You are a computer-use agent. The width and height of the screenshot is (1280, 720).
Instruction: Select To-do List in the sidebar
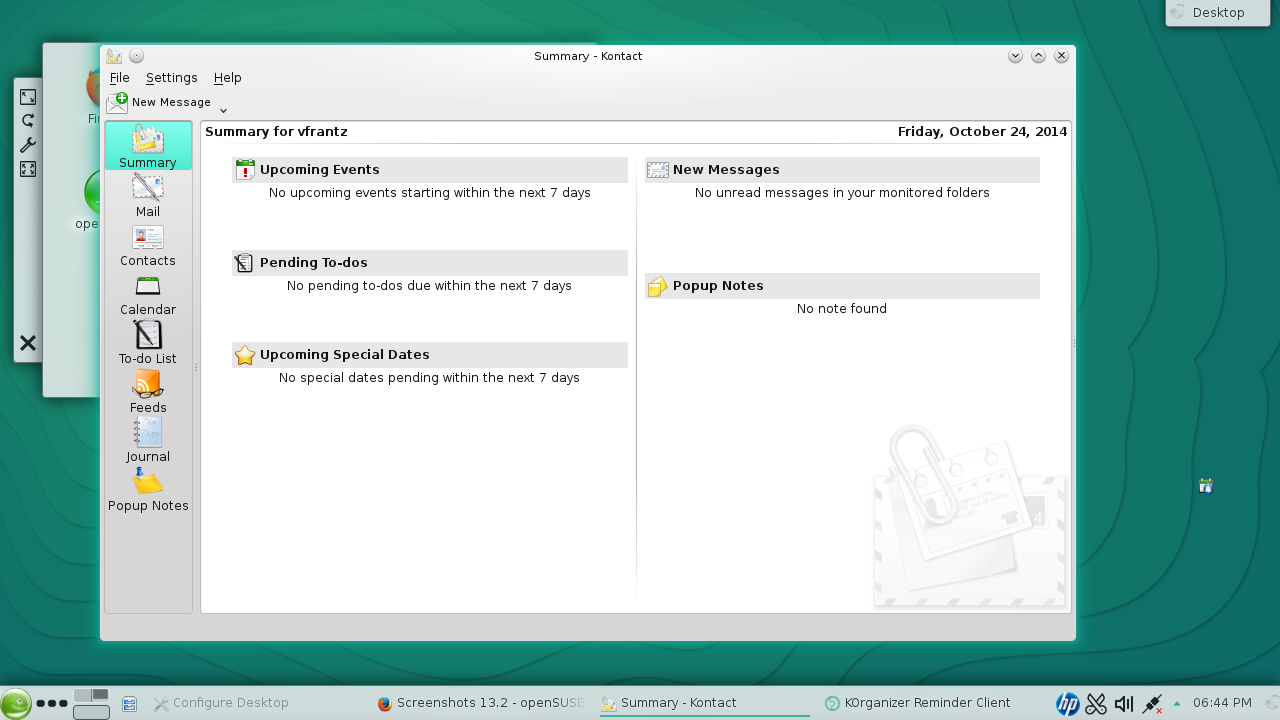148,342
